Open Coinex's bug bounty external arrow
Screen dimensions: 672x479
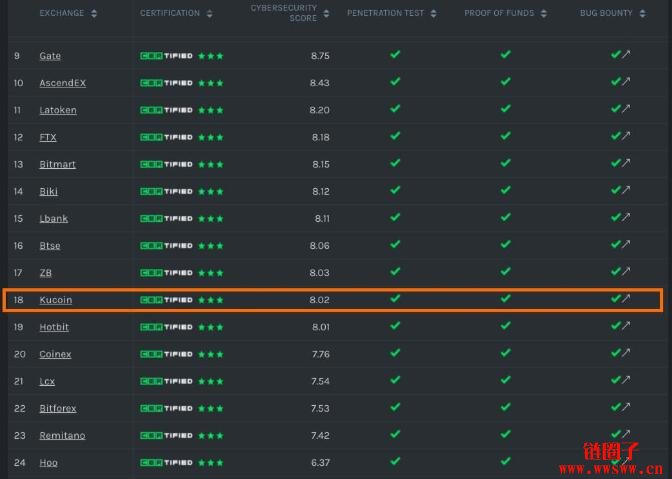(x=626, y=353)
